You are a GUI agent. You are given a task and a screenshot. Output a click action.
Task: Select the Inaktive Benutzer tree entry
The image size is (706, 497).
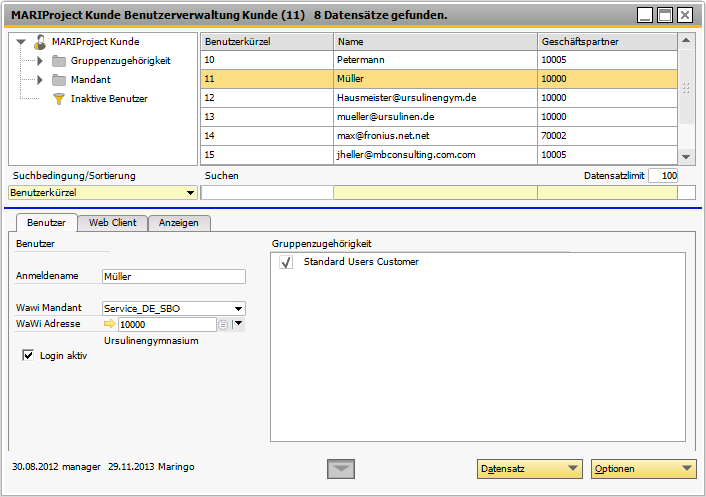[109, 99]
